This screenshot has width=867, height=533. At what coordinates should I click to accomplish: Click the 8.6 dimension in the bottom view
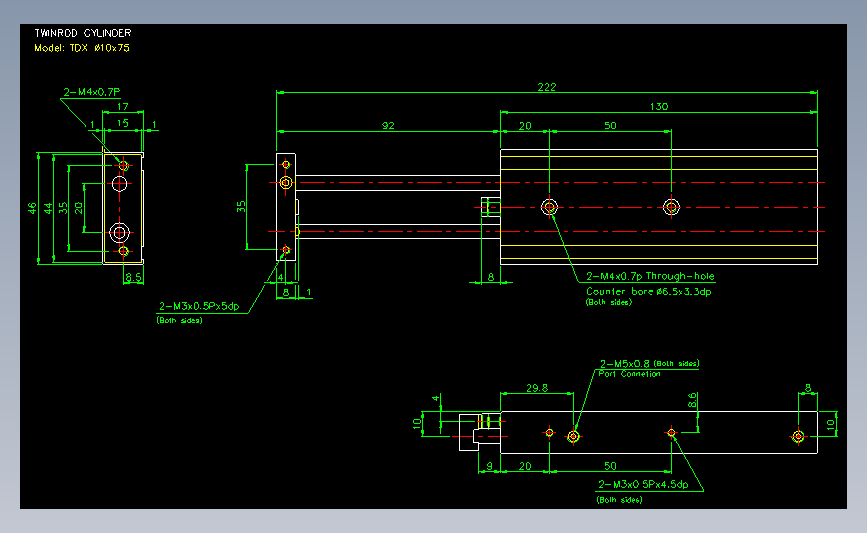click(692, 400)
